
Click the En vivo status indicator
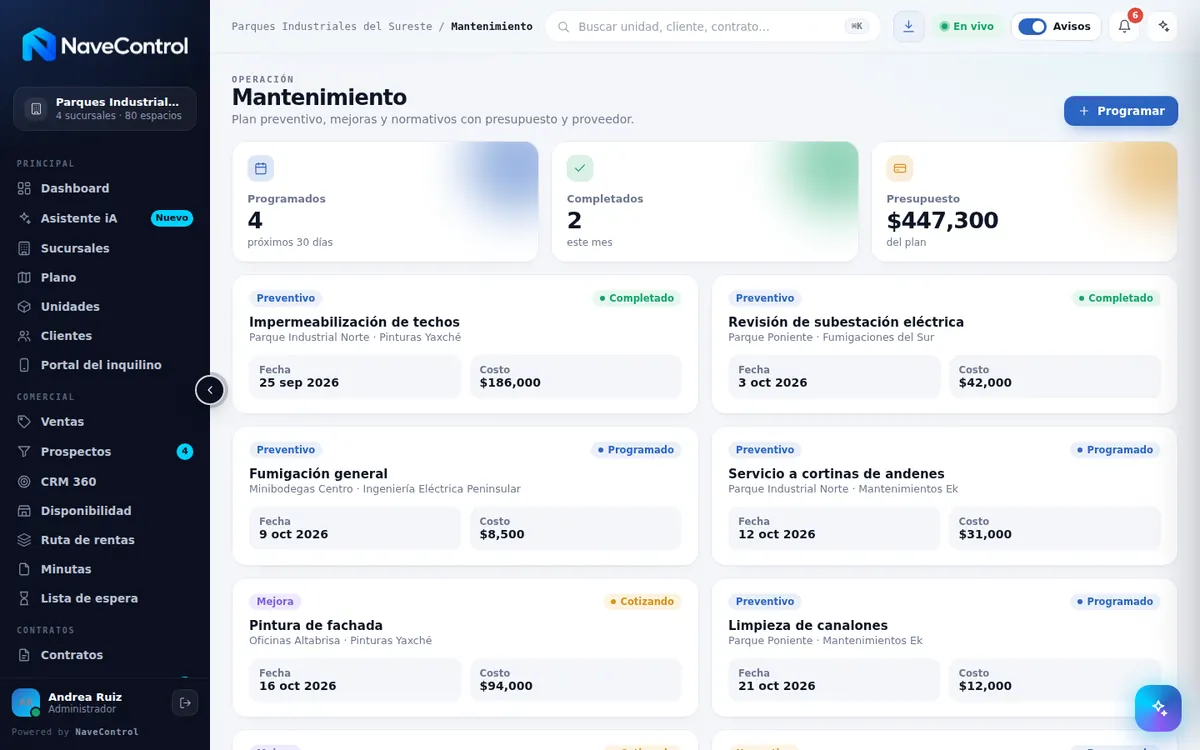[x=966, y=26]
